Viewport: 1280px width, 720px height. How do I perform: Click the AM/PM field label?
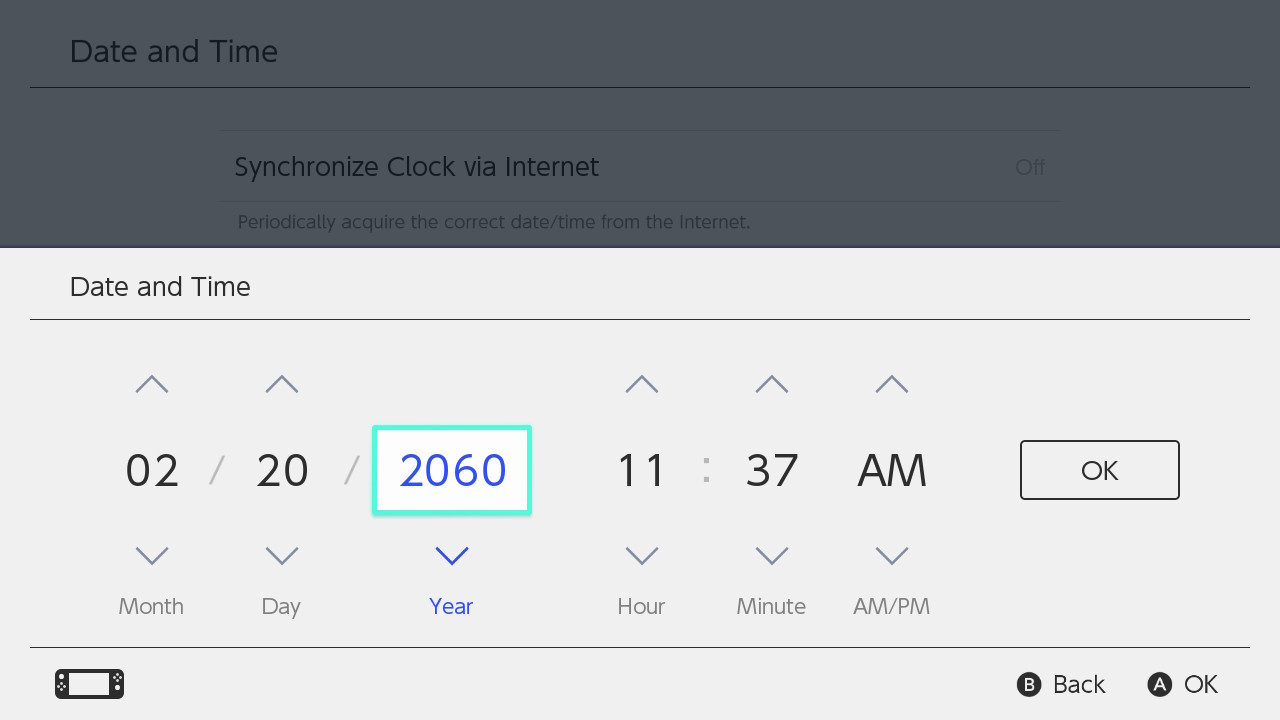coord(891,606)
